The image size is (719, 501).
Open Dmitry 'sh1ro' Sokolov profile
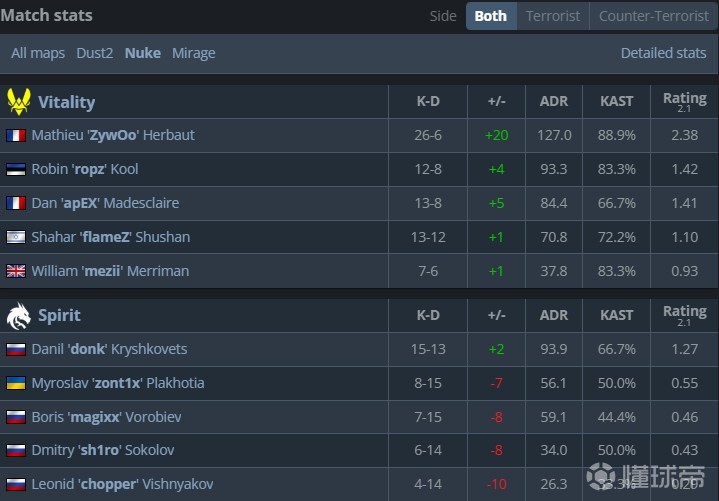(102, 451)
